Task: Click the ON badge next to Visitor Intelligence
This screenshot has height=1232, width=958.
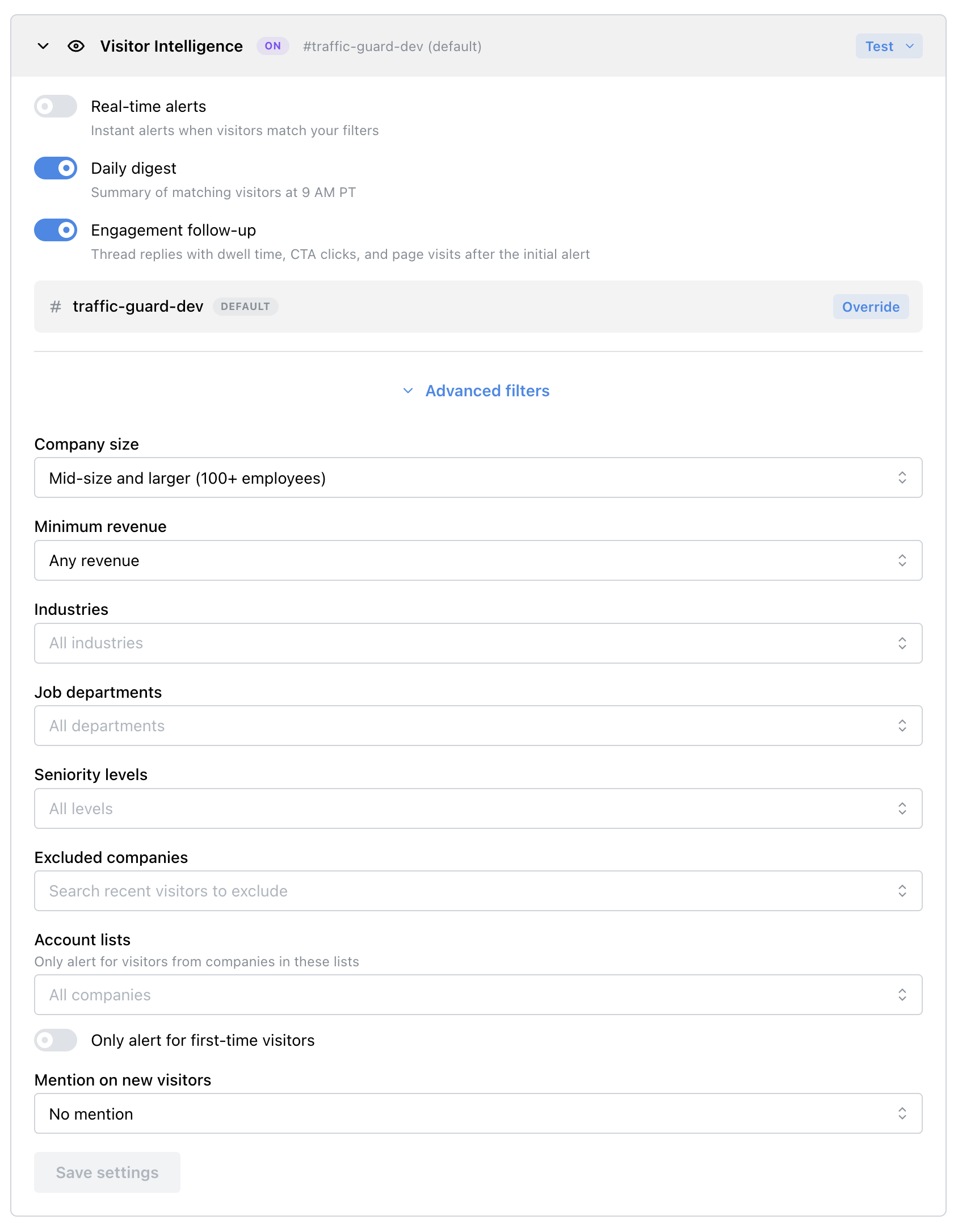Action: click(272, 46)
